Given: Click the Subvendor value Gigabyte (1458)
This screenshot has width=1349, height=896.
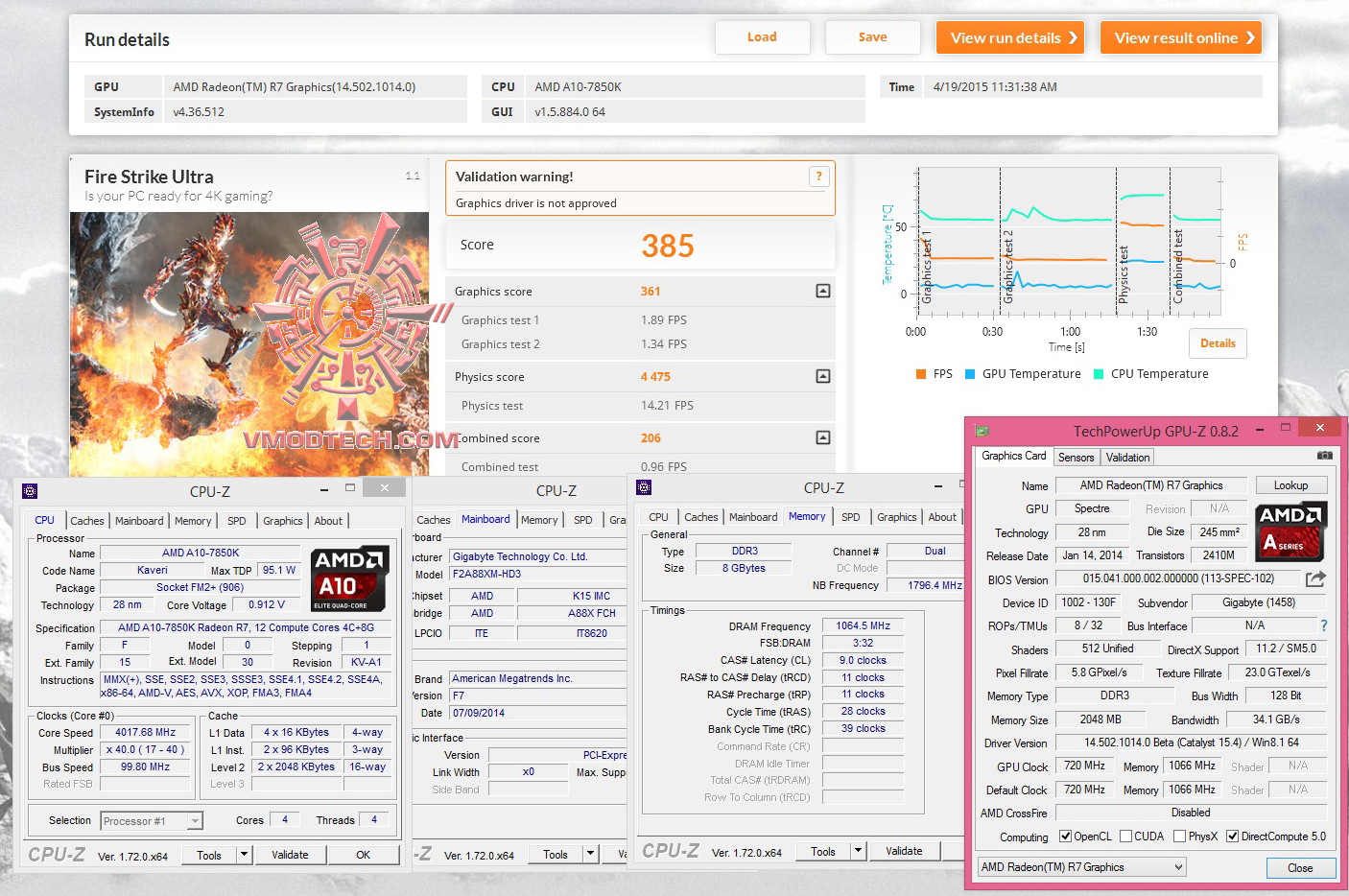Looking at the screenshot, I should 1259,602.
